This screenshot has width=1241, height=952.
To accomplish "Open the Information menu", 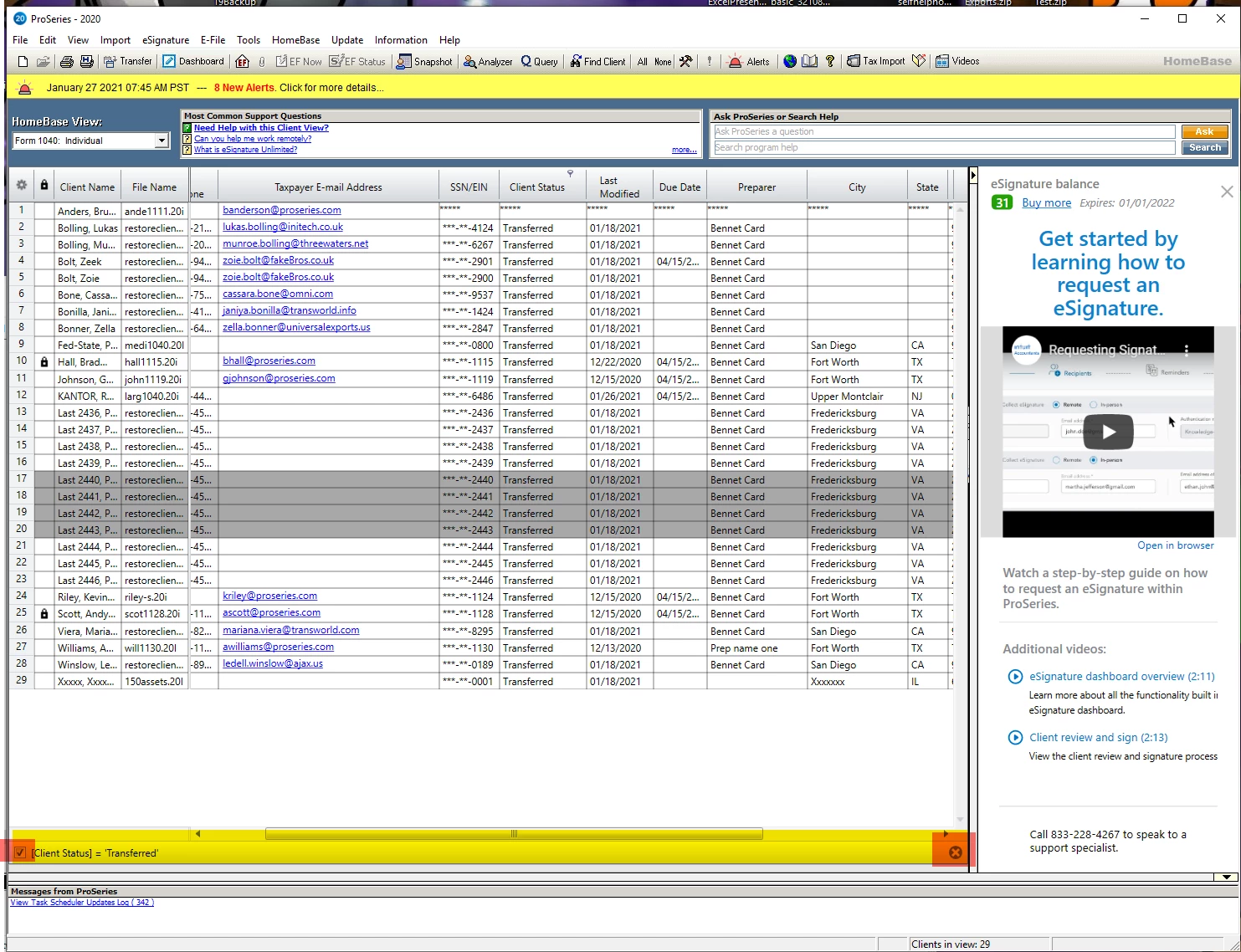I will coord(401,40).
